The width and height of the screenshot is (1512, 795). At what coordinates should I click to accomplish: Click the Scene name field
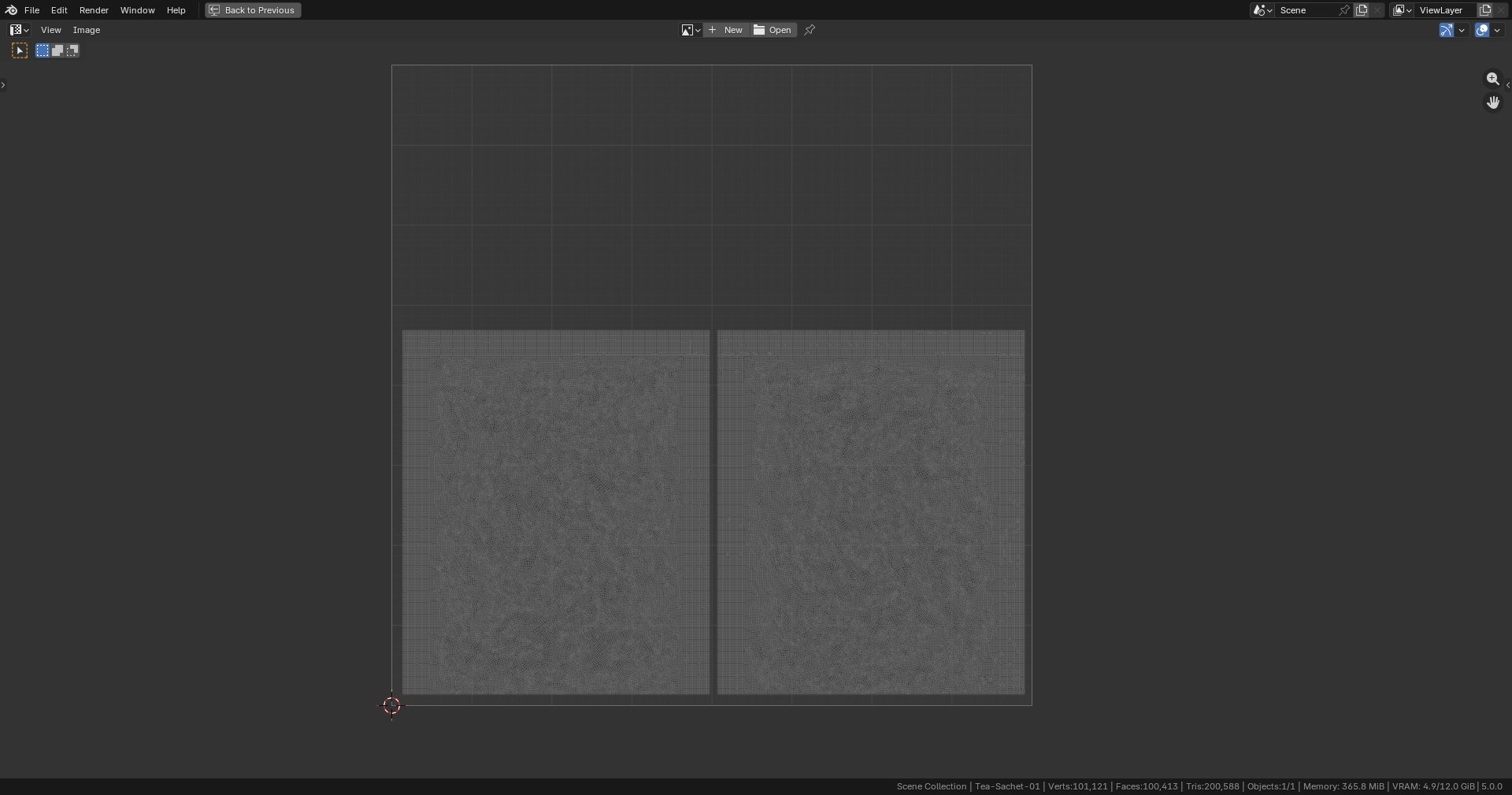[1306, 10]
